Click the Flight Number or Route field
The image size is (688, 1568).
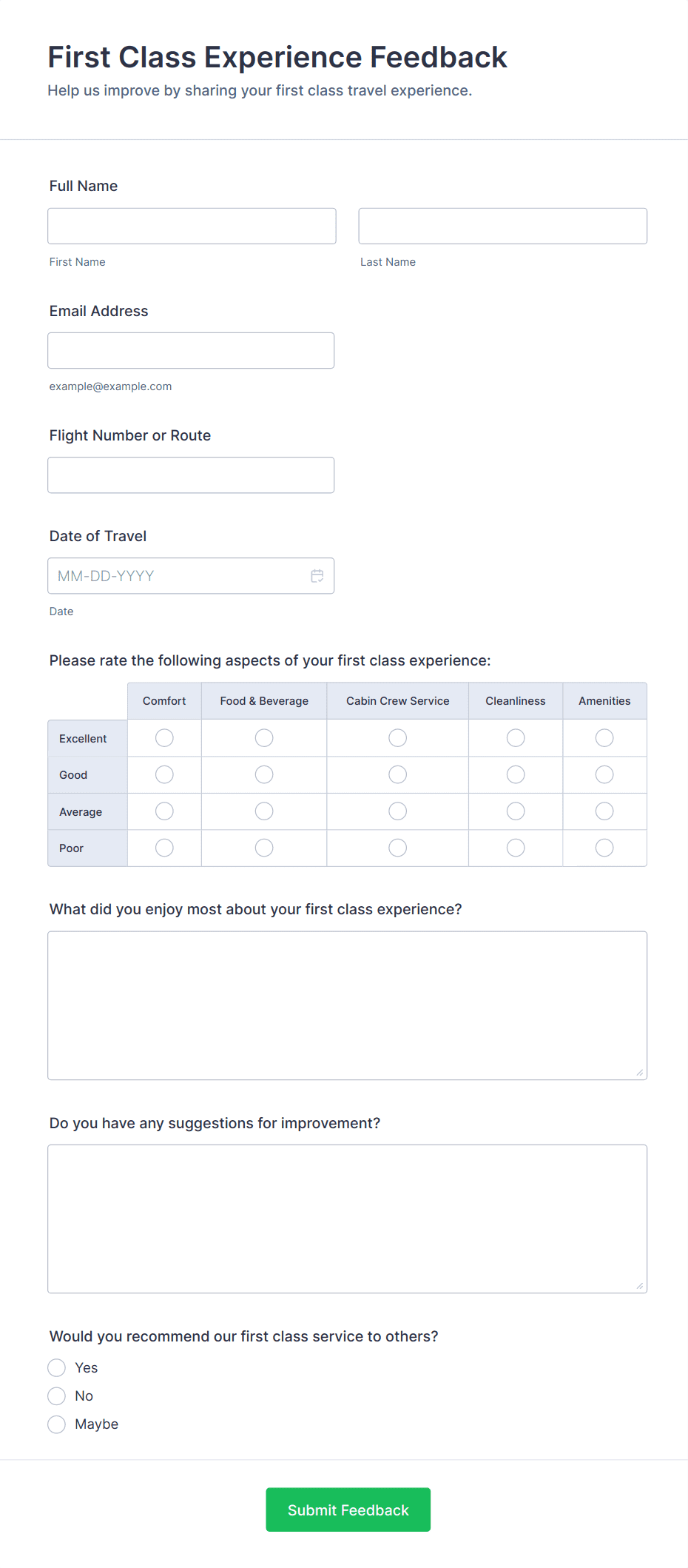point(191,475)
